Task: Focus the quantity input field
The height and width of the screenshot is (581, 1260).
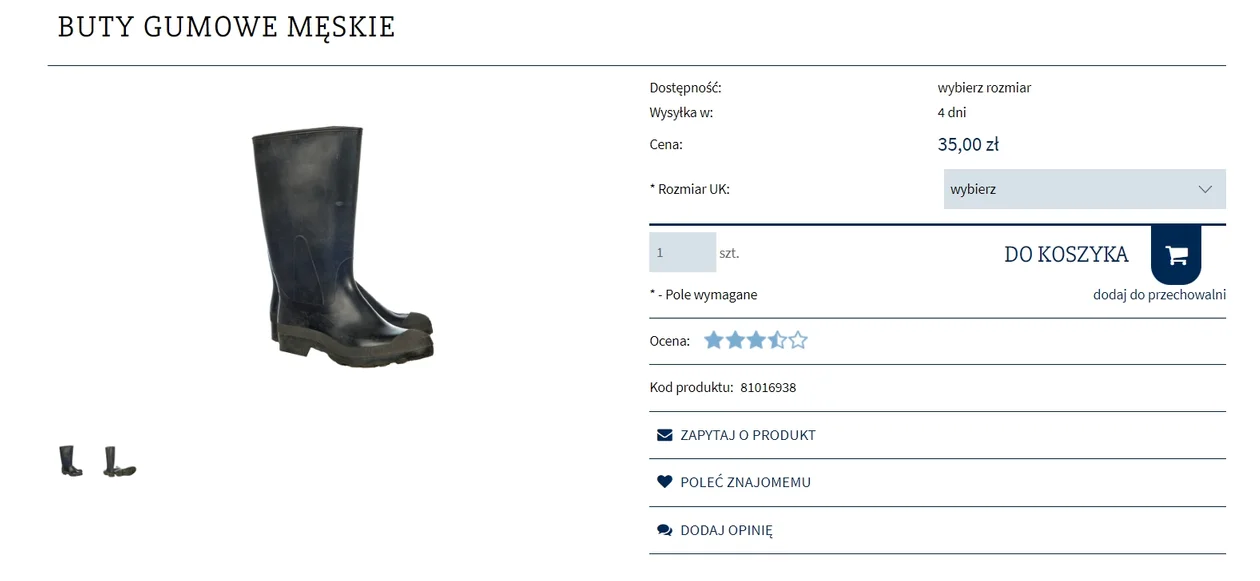Action: (682, 253)
